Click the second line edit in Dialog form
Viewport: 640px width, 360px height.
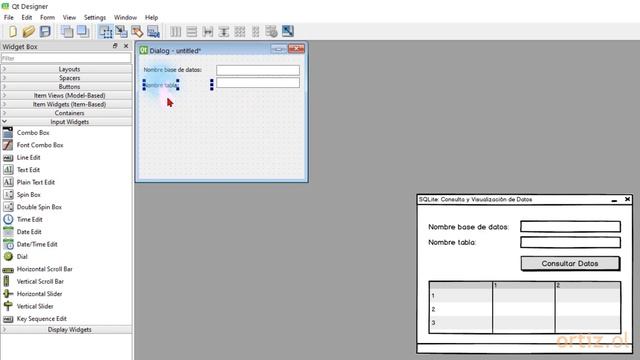click(258, 83)
